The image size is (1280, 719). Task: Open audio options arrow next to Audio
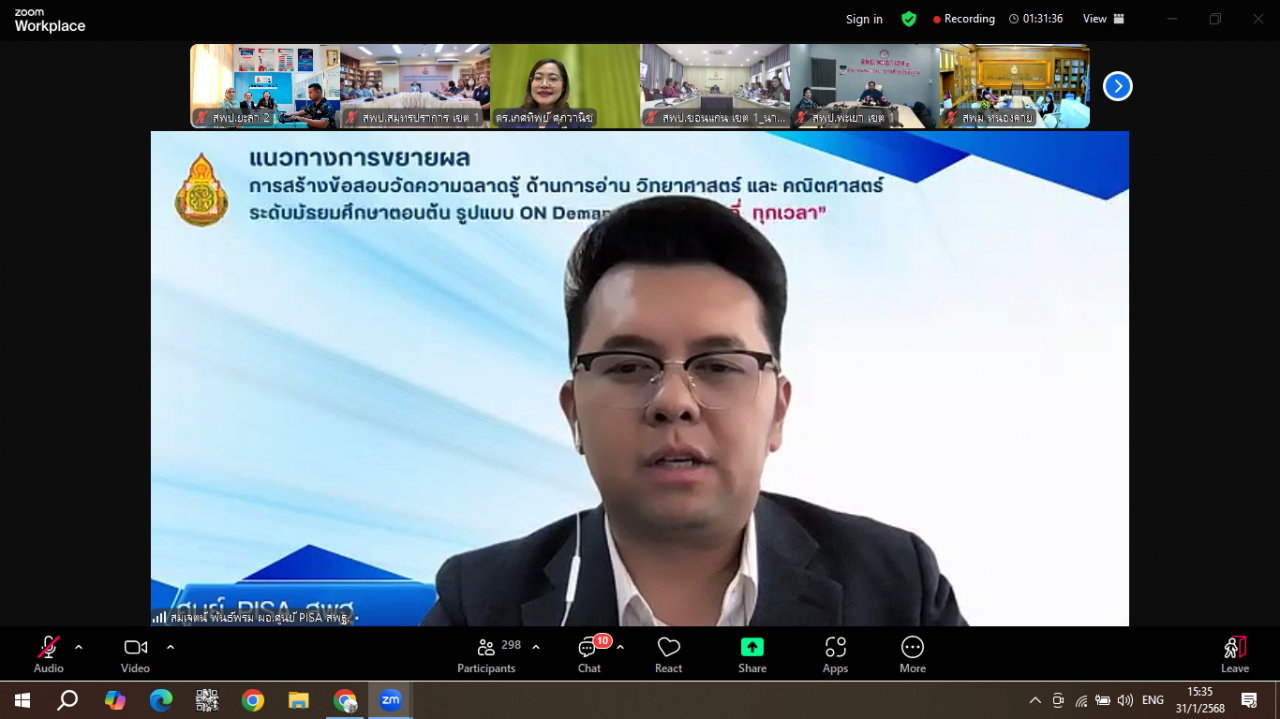pyautogui.click(x=79, y=647)
